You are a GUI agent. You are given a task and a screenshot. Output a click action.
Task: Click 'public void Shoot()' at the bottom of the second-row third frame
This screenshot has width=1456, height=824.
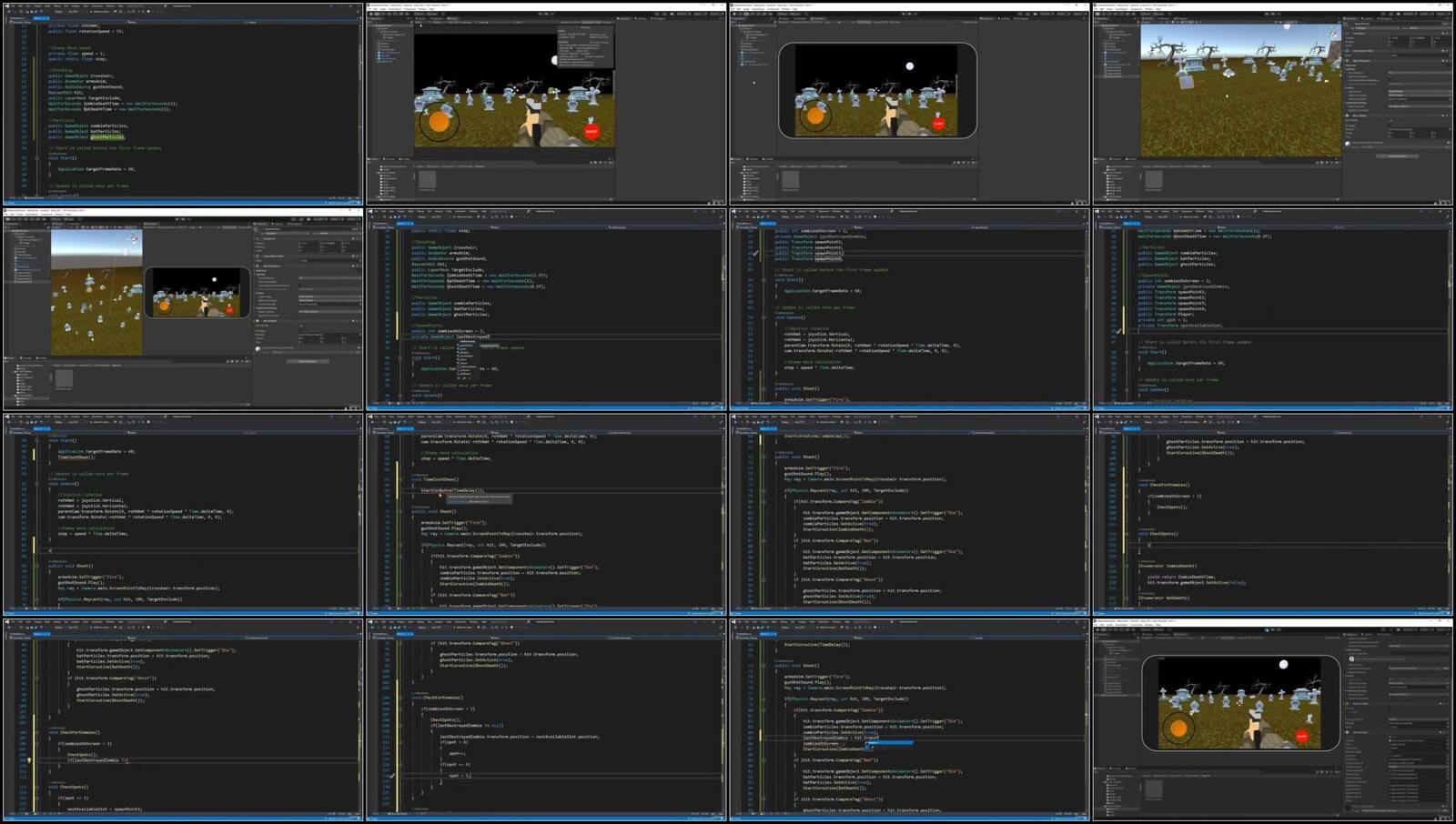[797, 388]
